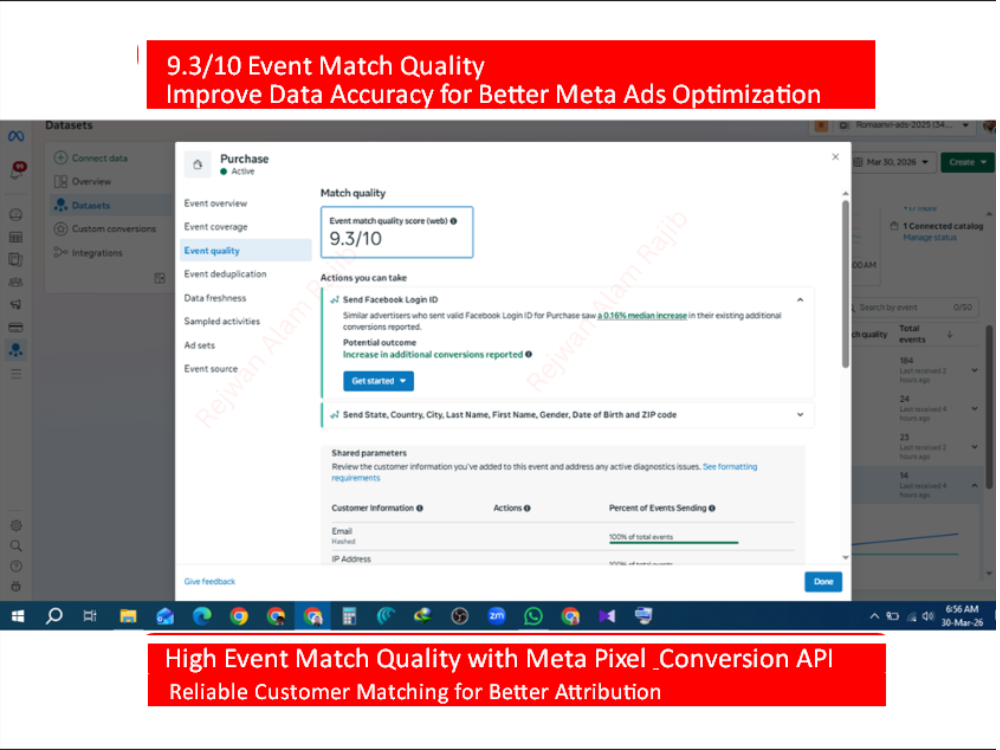Select Event source tab
This screenshot has height=750, width=1000.
pyautogui.click(x=211, y=369)
